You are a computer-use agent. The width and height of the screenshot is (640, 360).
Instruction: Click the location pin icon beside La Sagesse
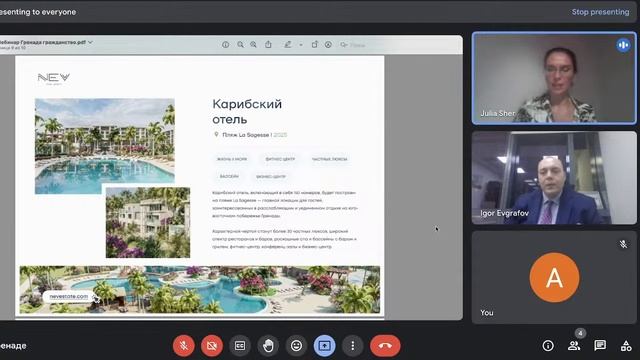point(216,135)
